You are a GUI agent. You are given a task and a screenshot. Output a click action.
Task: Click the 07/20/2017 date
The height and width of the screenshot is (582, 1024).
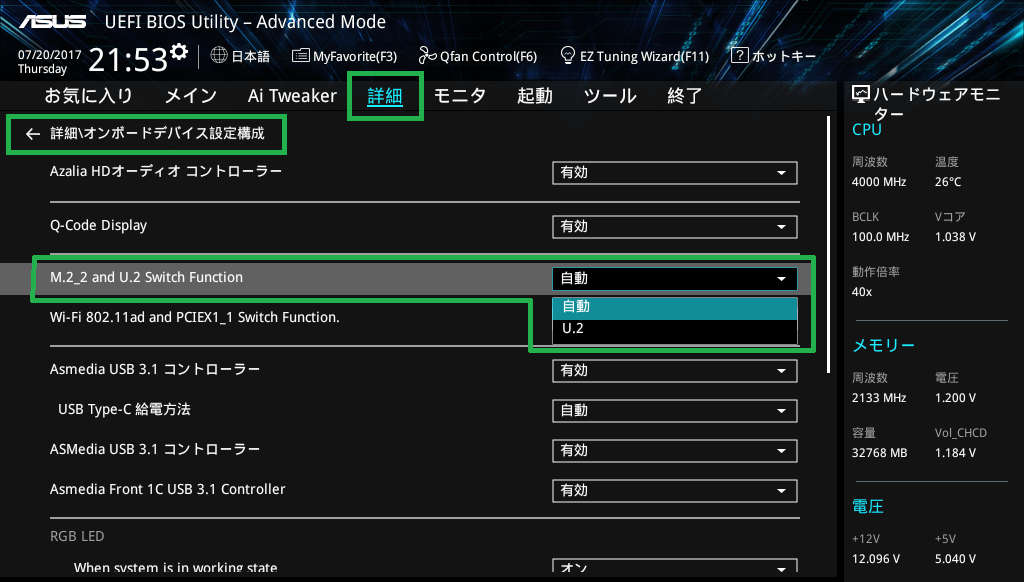(x=50, y=55)
